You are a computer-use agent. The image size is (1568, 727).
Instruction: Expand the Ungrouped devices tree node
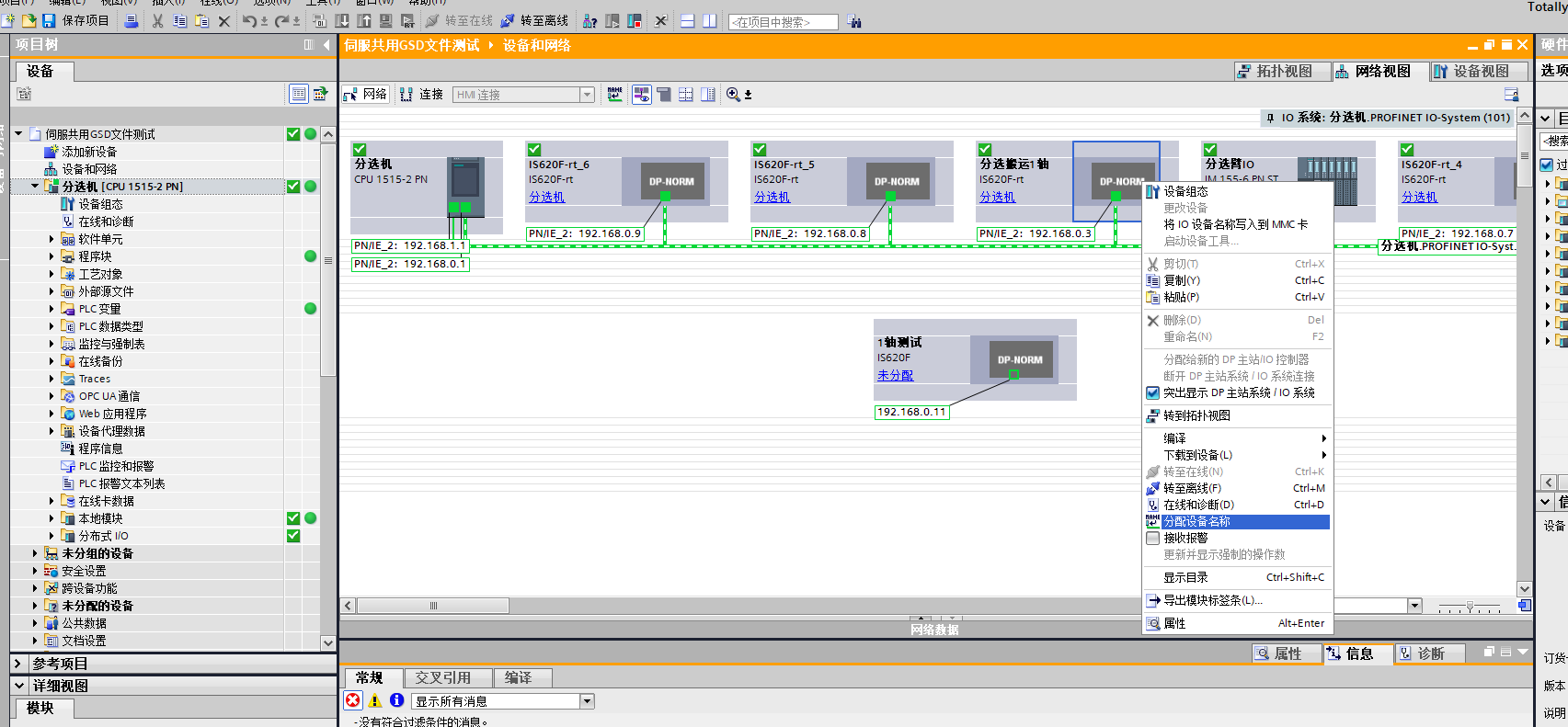click(x=35, y=553)
